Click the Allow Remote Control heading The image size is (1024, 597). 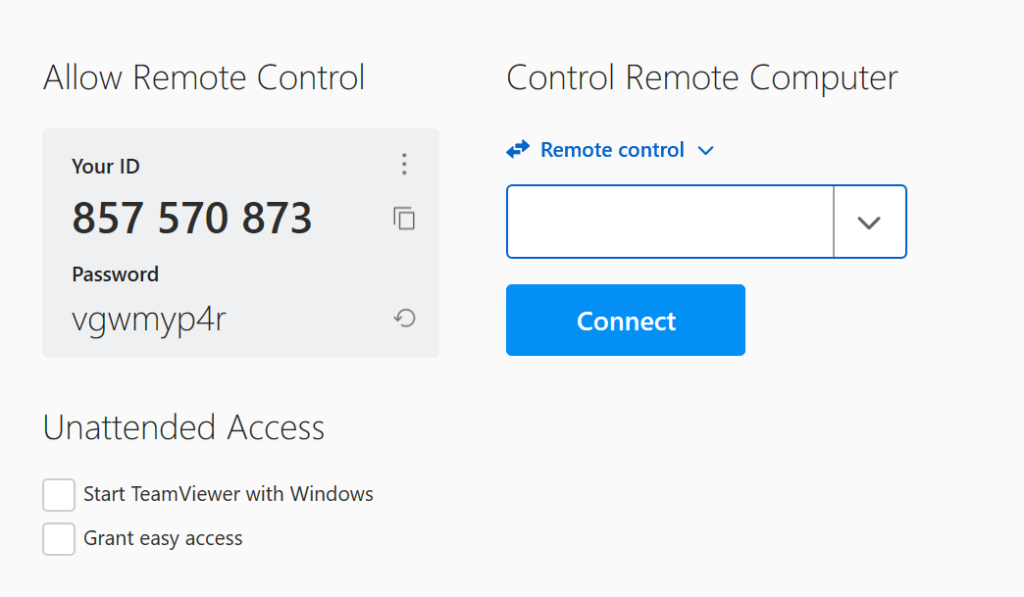pos(203,77)
